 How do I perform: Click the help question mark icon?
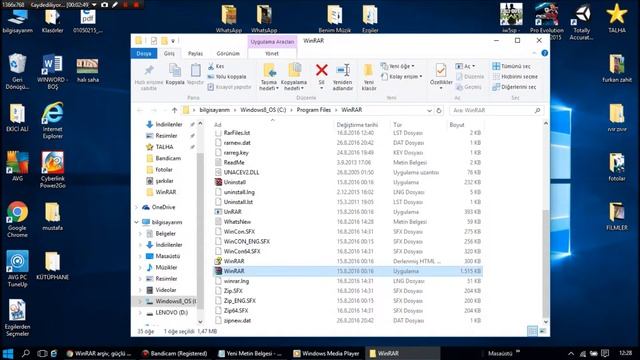[x=544, y=53]
